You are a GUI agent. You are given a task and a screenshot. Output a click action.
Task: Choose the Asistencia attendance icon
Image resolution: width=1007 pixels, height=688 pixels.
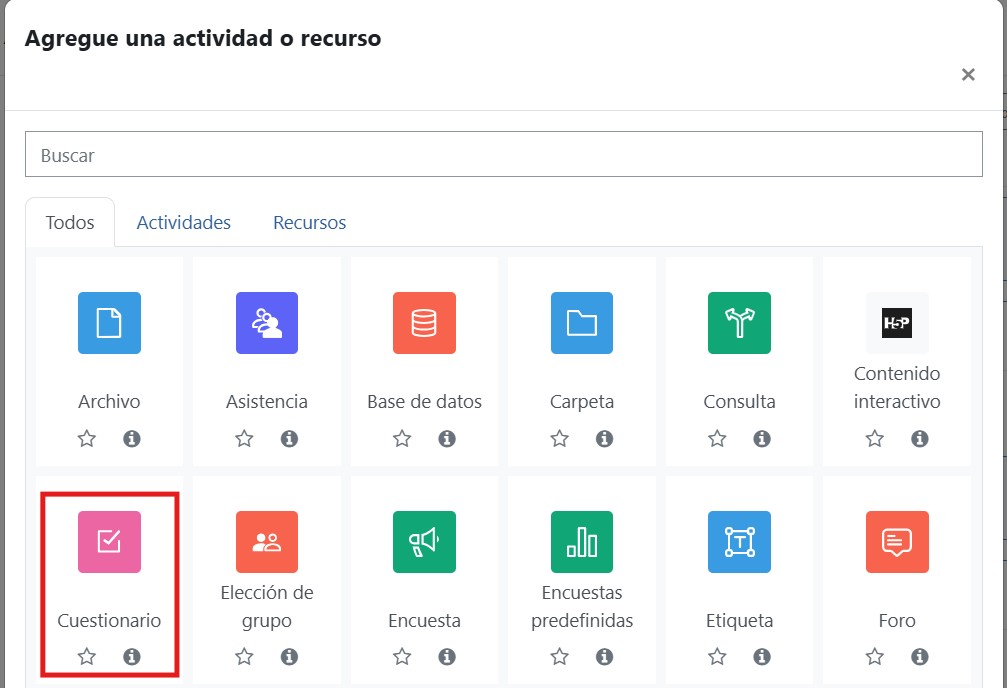267,323
